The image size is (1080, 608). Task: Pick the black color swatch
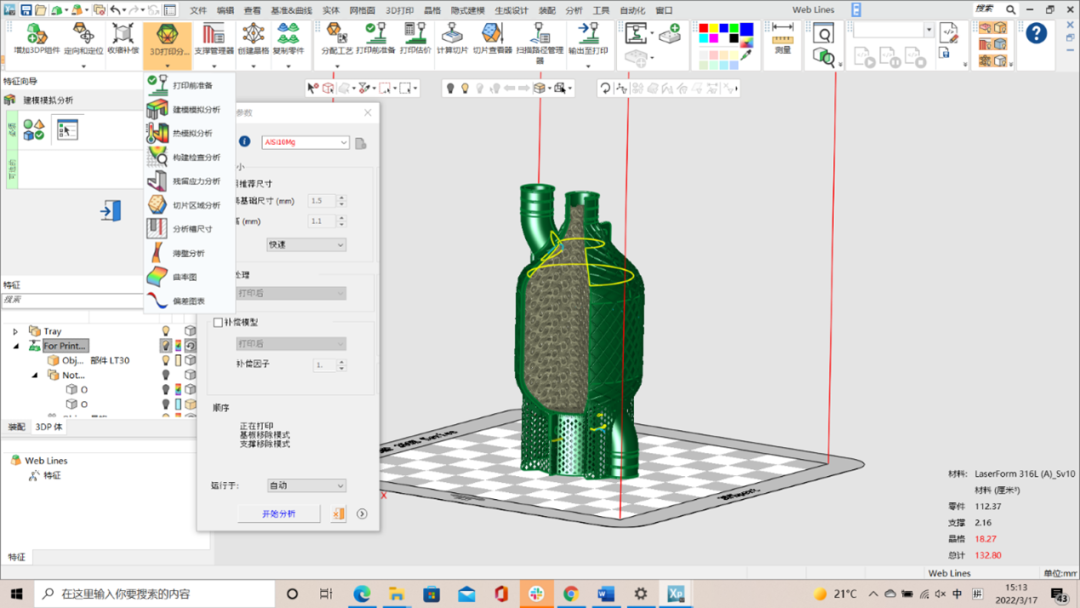(x=734, y=39)
